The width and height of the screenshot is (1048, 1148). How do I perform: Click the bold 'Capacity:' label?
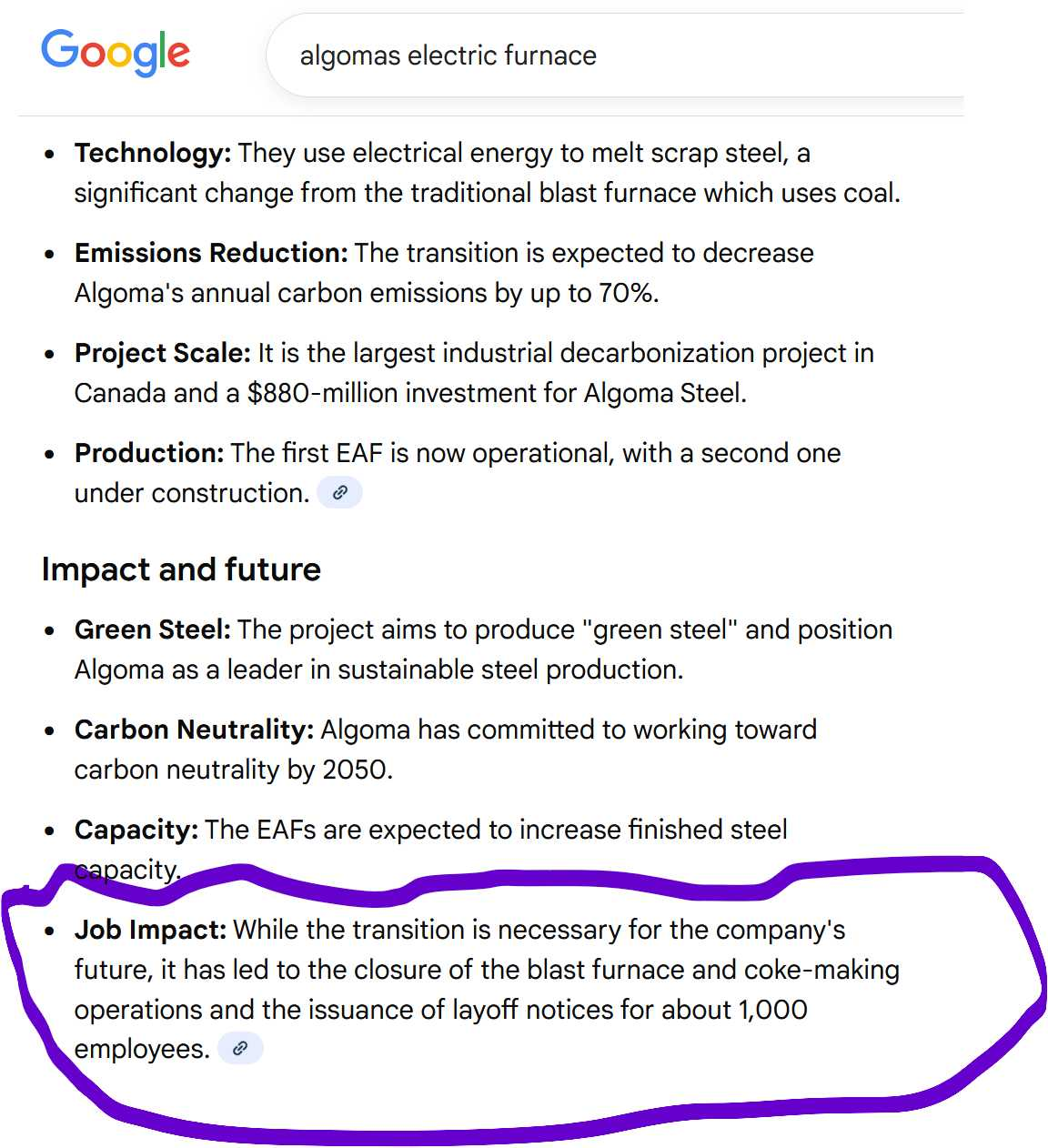click(136, 830)
